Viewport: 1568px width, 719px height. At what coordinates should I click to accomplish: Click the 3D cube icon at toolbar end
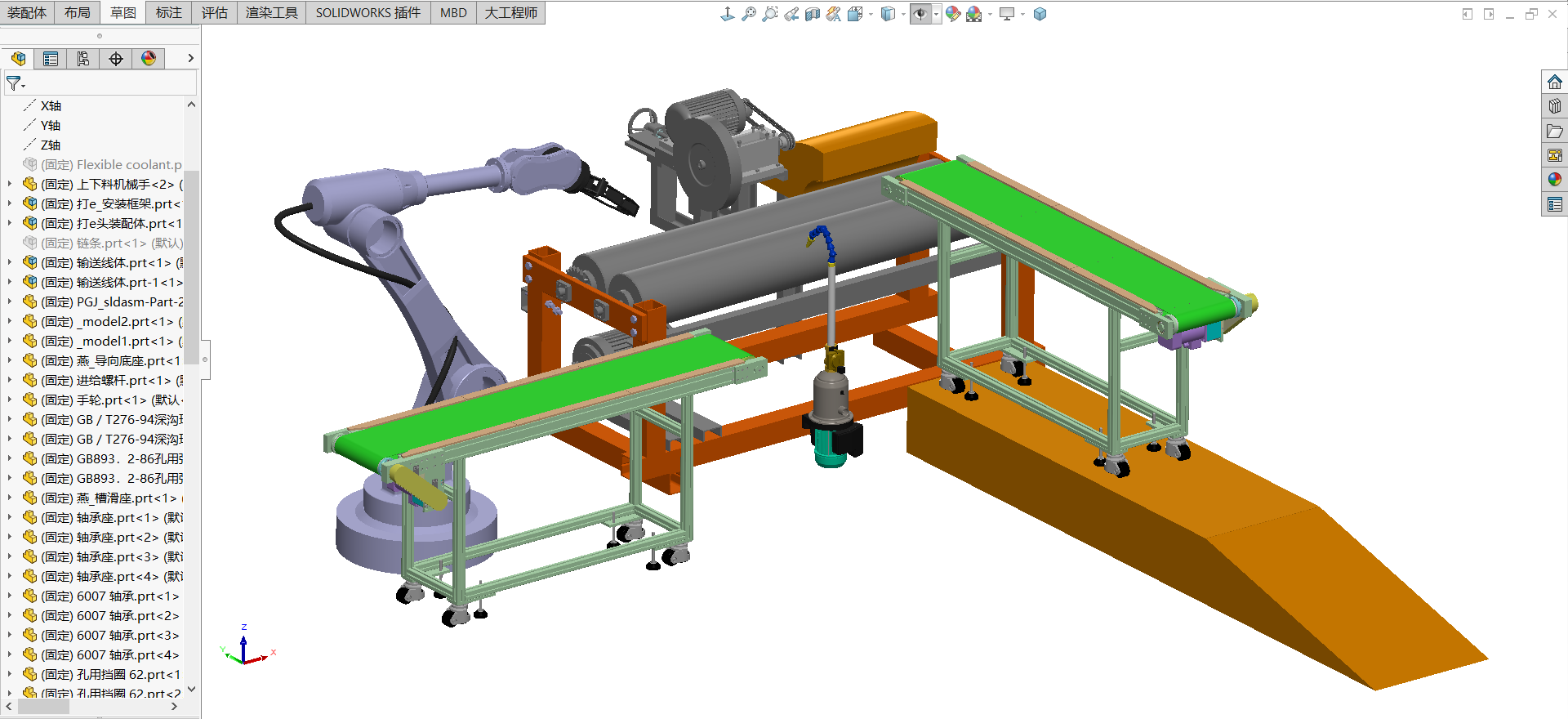click(x=1040, y=14)
